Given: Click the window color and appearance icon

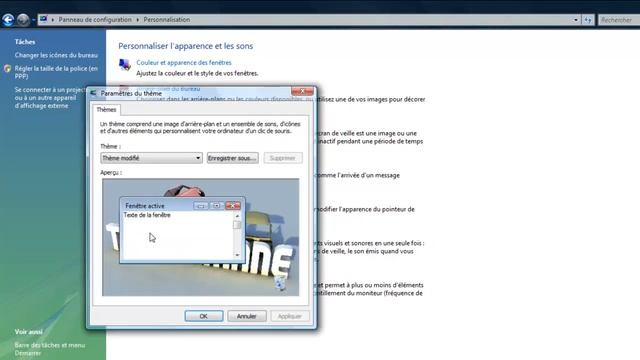Looking at the screenshot, I should click(x=124, y=64).
